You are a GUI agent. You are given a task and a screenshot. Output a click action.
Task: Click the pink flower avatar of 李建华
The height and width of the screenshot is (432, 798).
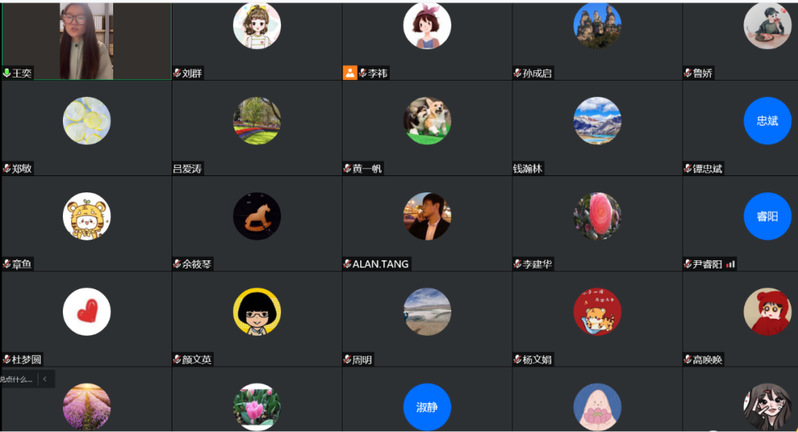(x=597, y=216)
